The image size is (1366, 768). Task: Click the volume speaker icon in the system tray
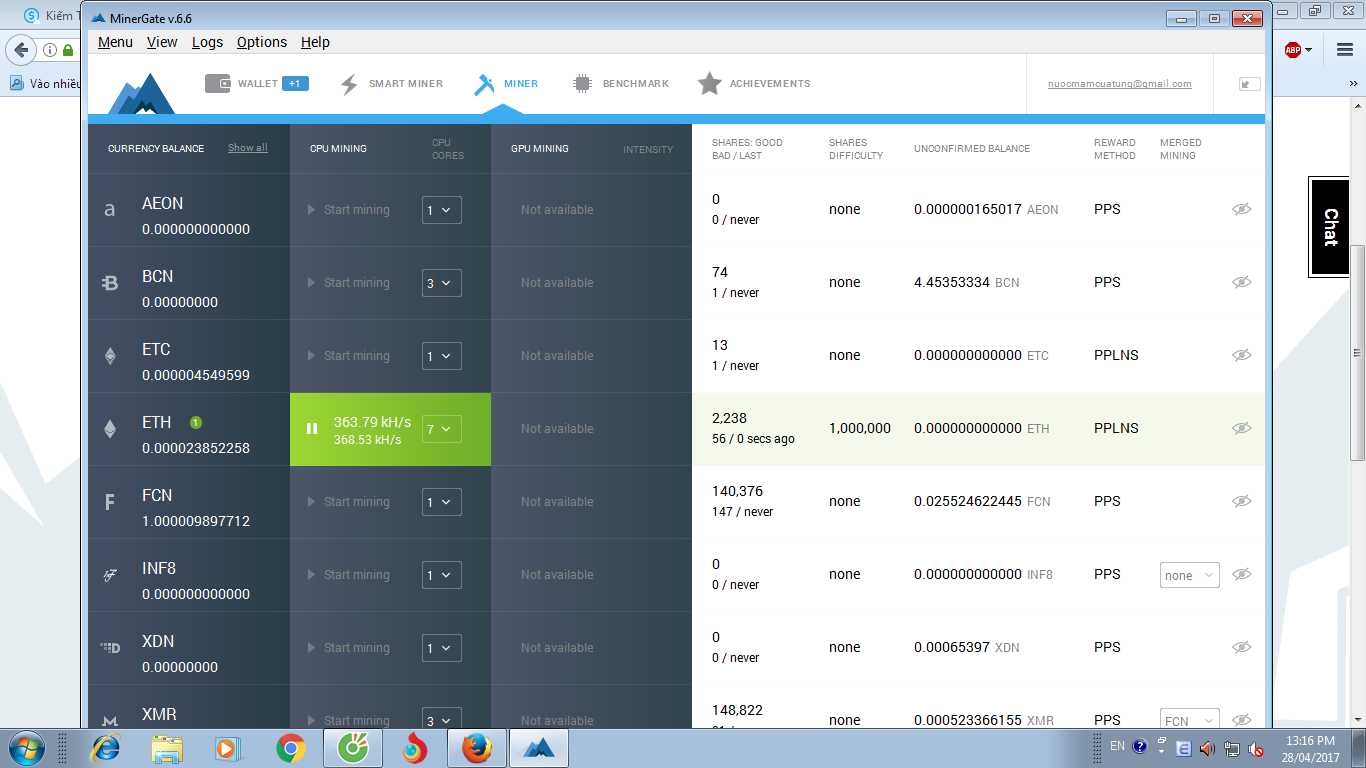tap(1208, 748)
